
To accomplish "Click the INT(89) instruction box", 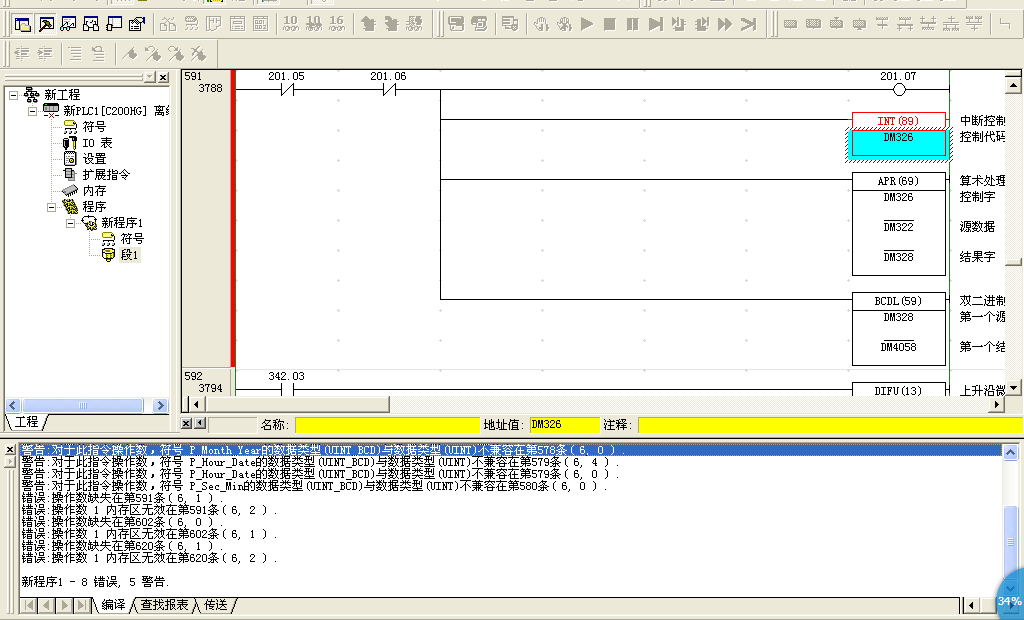I will pyautogui.click(x=898, y=121).
